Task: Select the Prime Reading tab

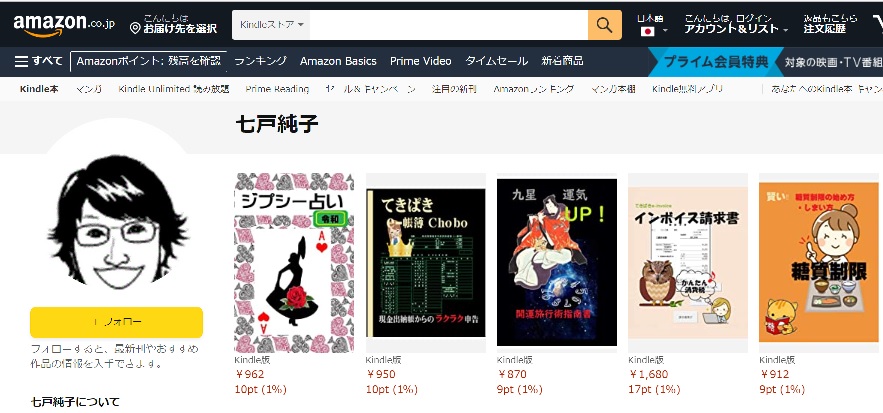Action: 277,89
